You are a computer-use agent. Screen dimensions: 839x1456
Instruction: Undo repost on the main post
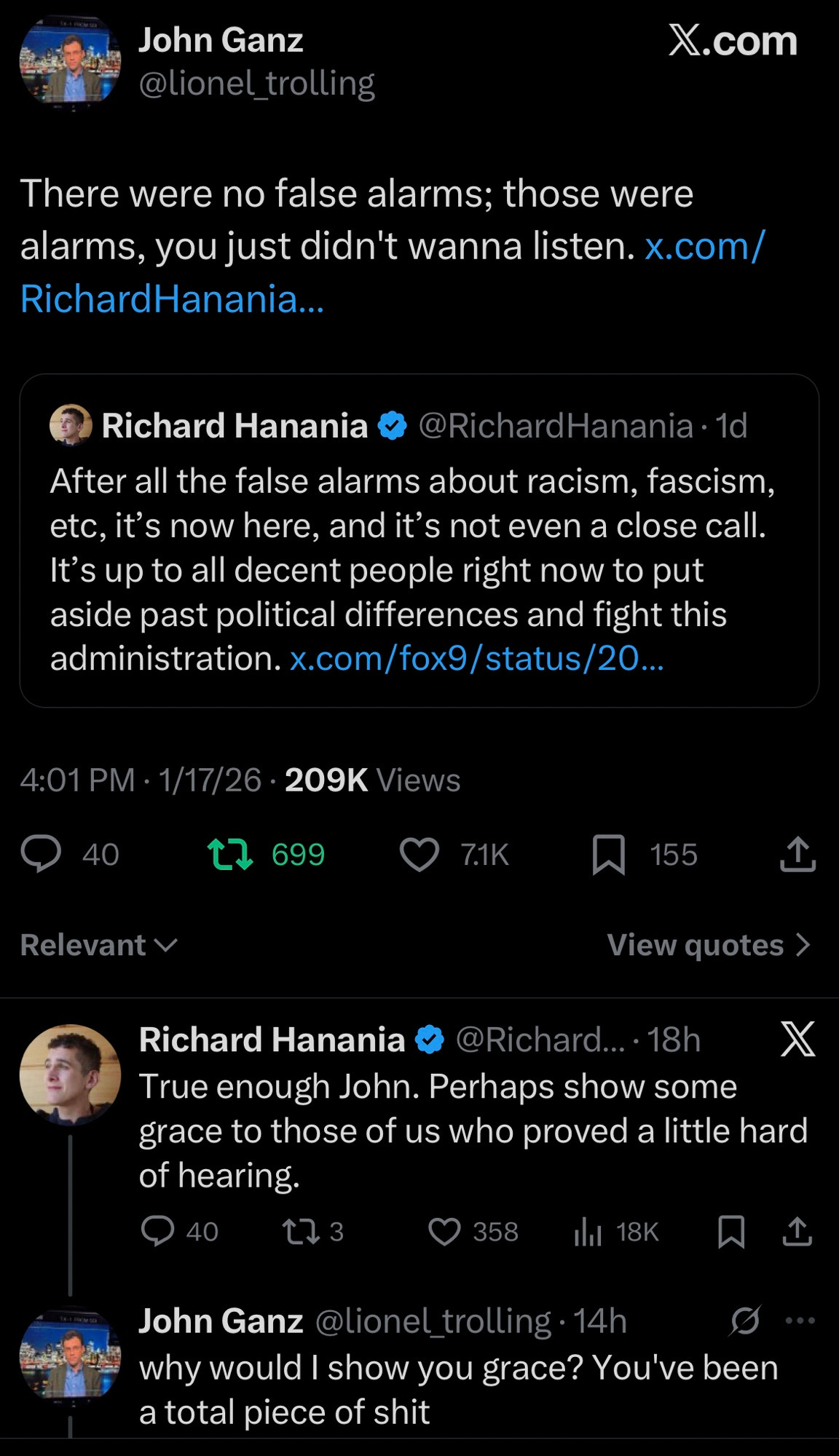click(x=230, y=854)
